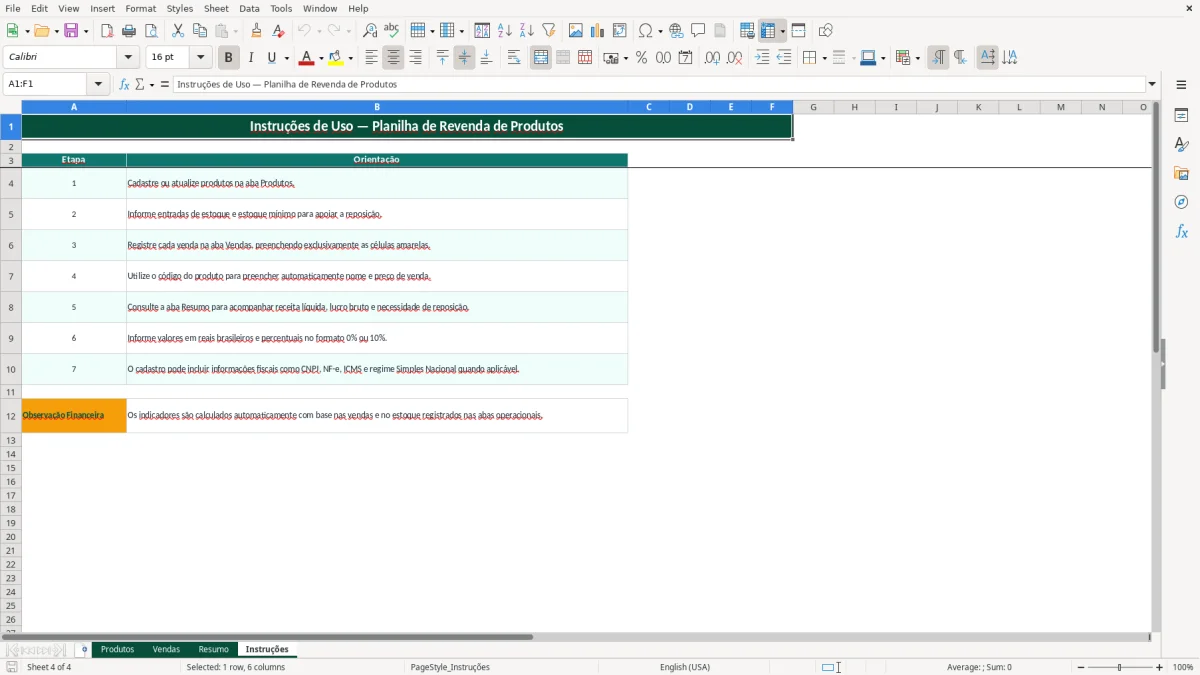
Task: Select column H header
Action: [x=854, y=107]
